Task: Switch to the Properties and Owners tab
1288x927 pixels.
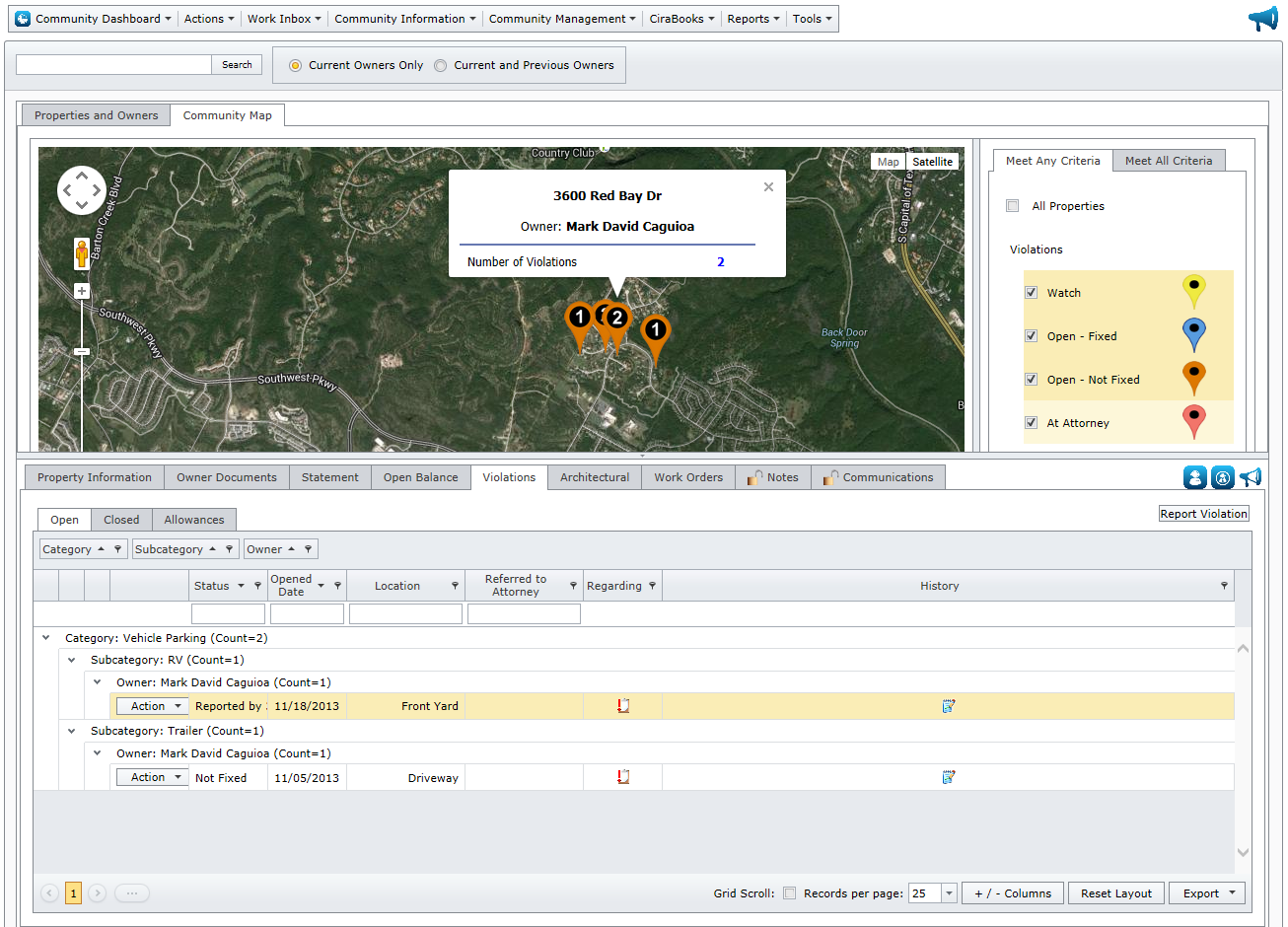Action: coord(96,114)
